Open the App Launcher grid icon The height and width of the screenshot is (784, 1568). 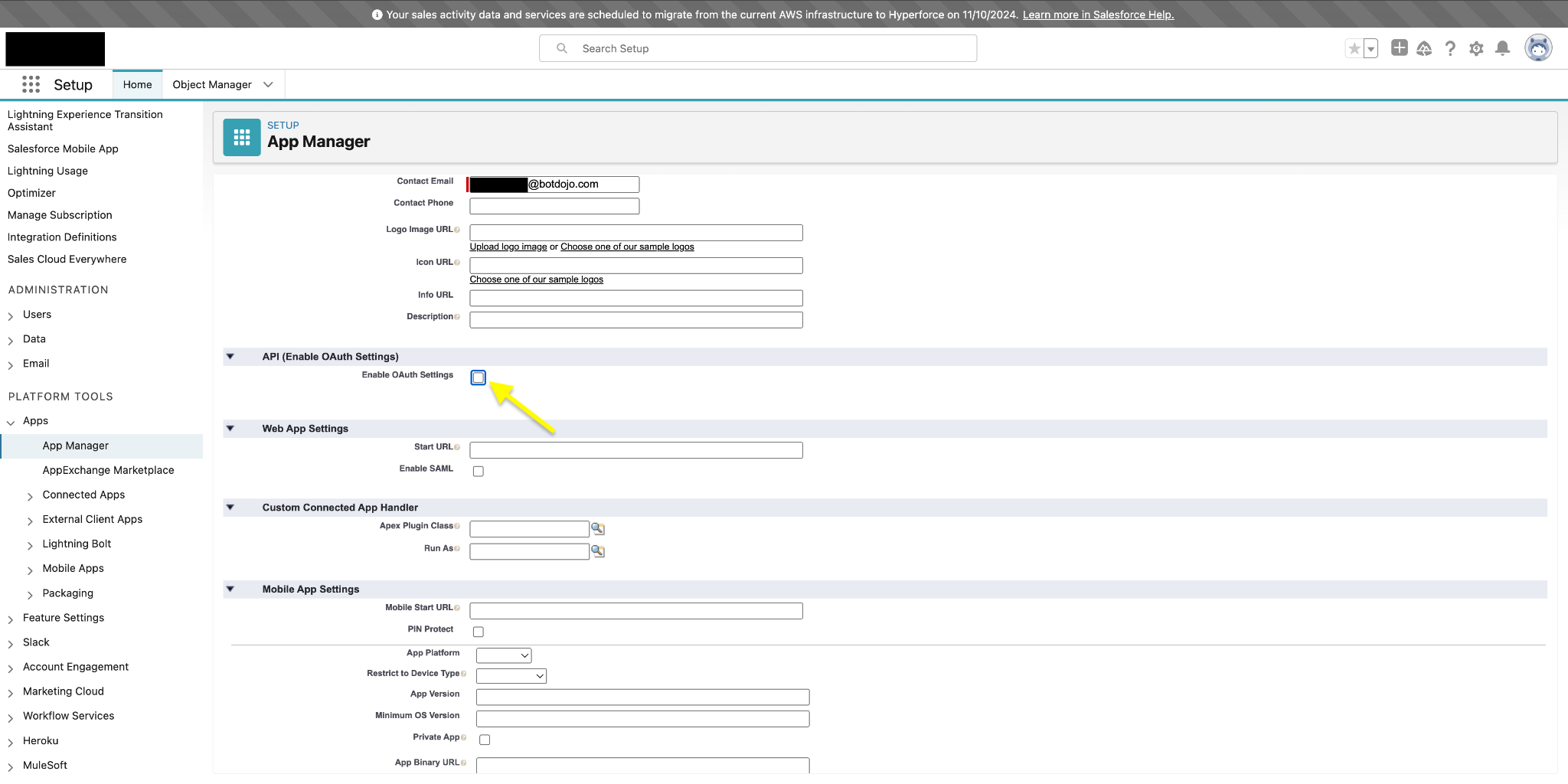point(31,84)
